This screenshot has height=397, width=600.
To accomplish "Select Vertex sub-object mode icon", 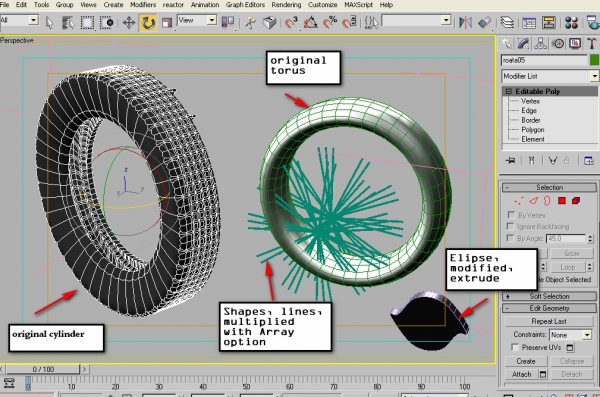I will tap(519, 201).
